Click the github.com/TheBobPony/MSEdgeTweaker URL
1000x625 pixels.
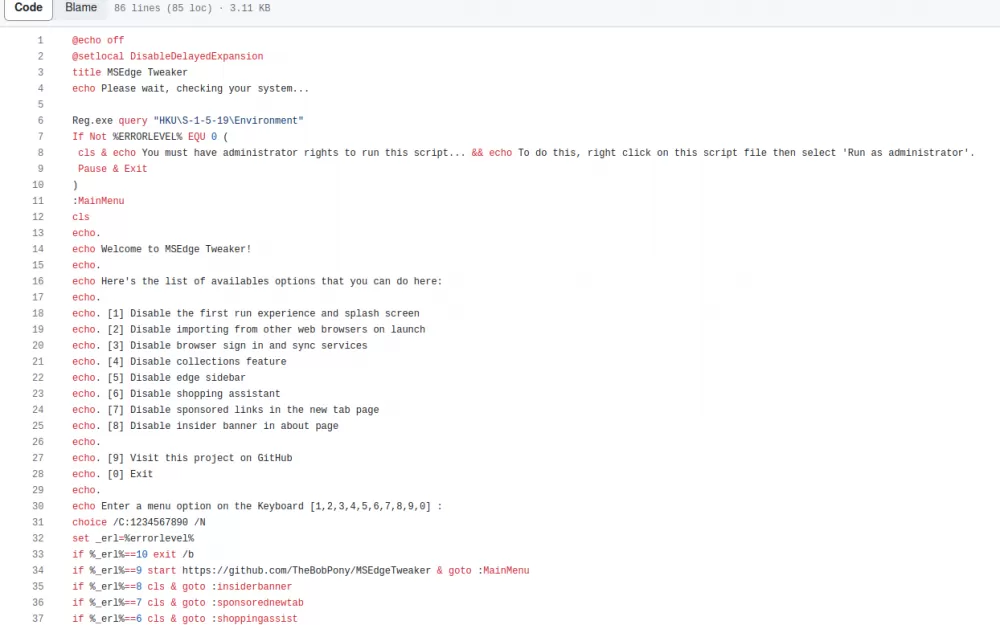(x=307, y=570)
